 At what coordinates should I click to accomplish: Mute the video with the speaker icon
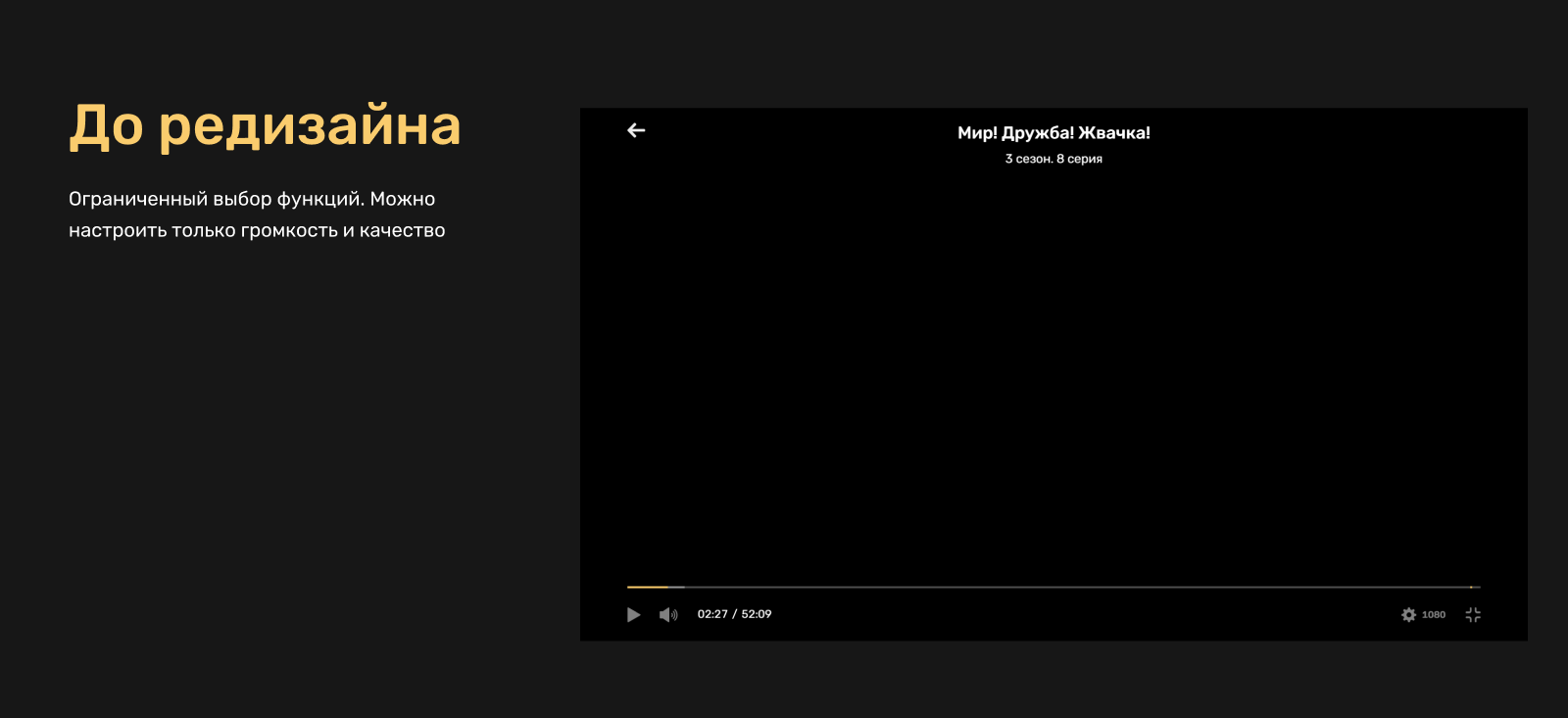coord(668,615)
